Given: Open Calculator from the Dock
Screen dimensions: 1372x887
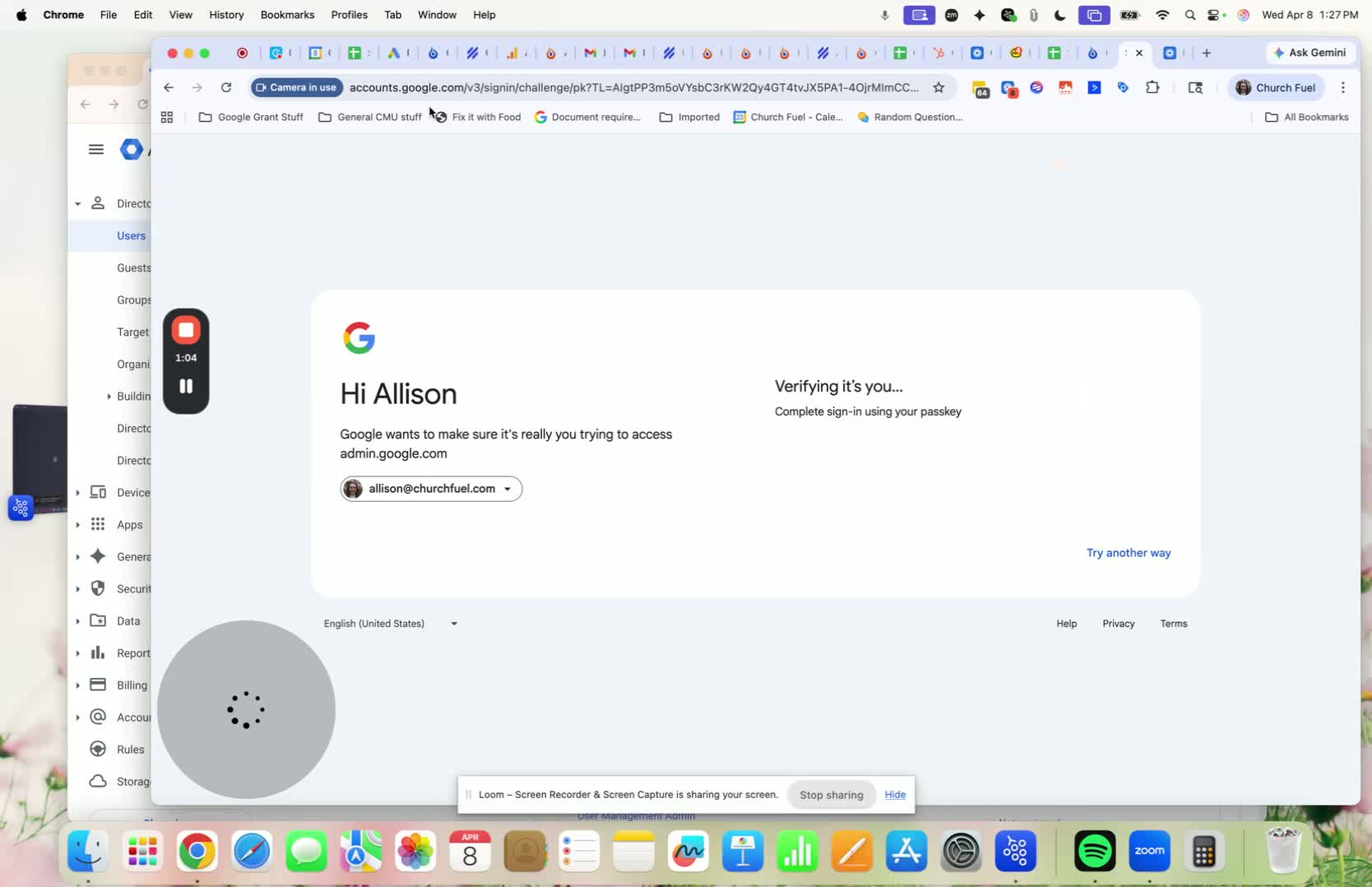Looking at the screenshot, I should pyautogui.click(x=1204, y=851).
